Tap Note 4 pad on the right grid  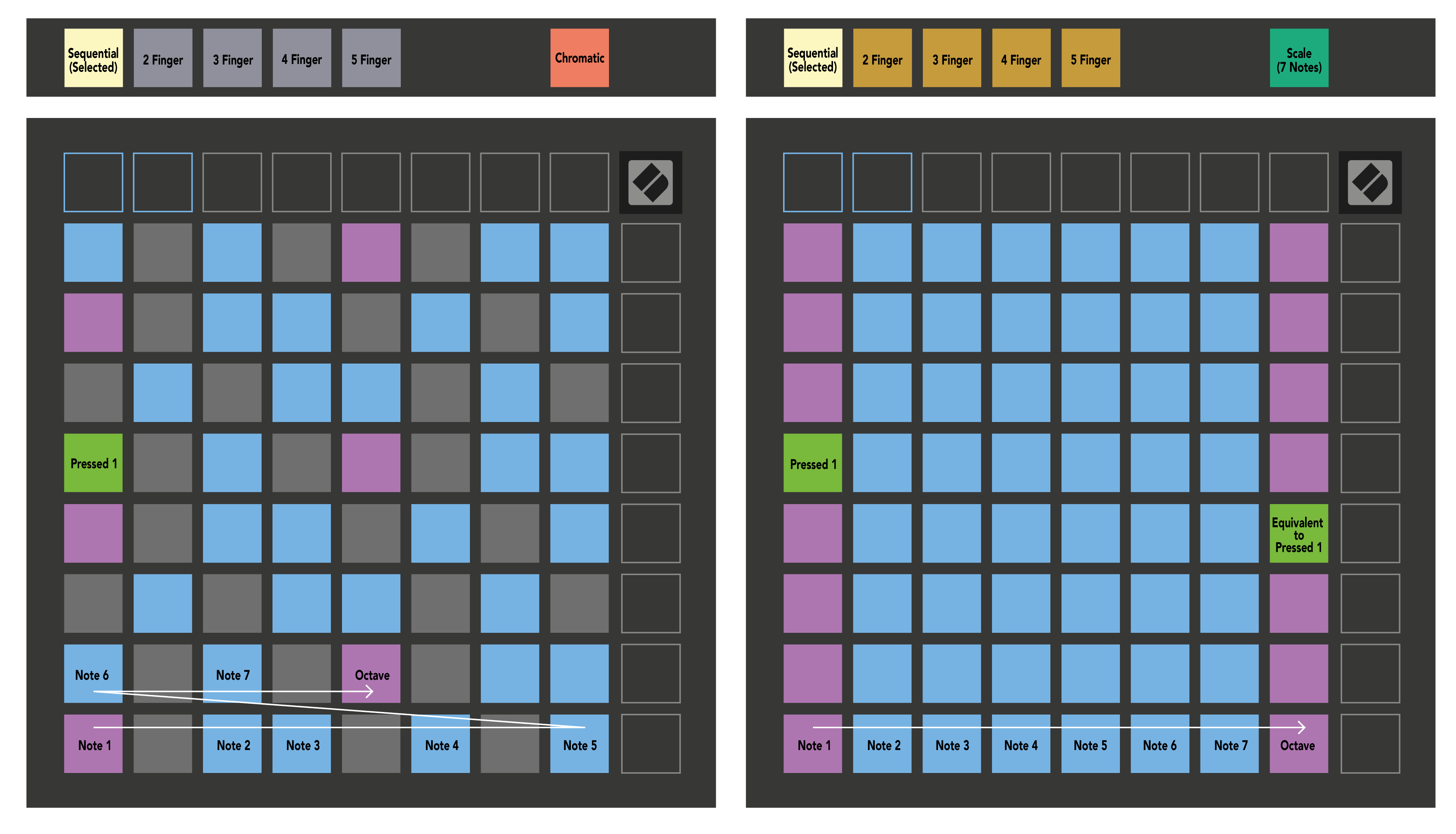[1021, 743]
